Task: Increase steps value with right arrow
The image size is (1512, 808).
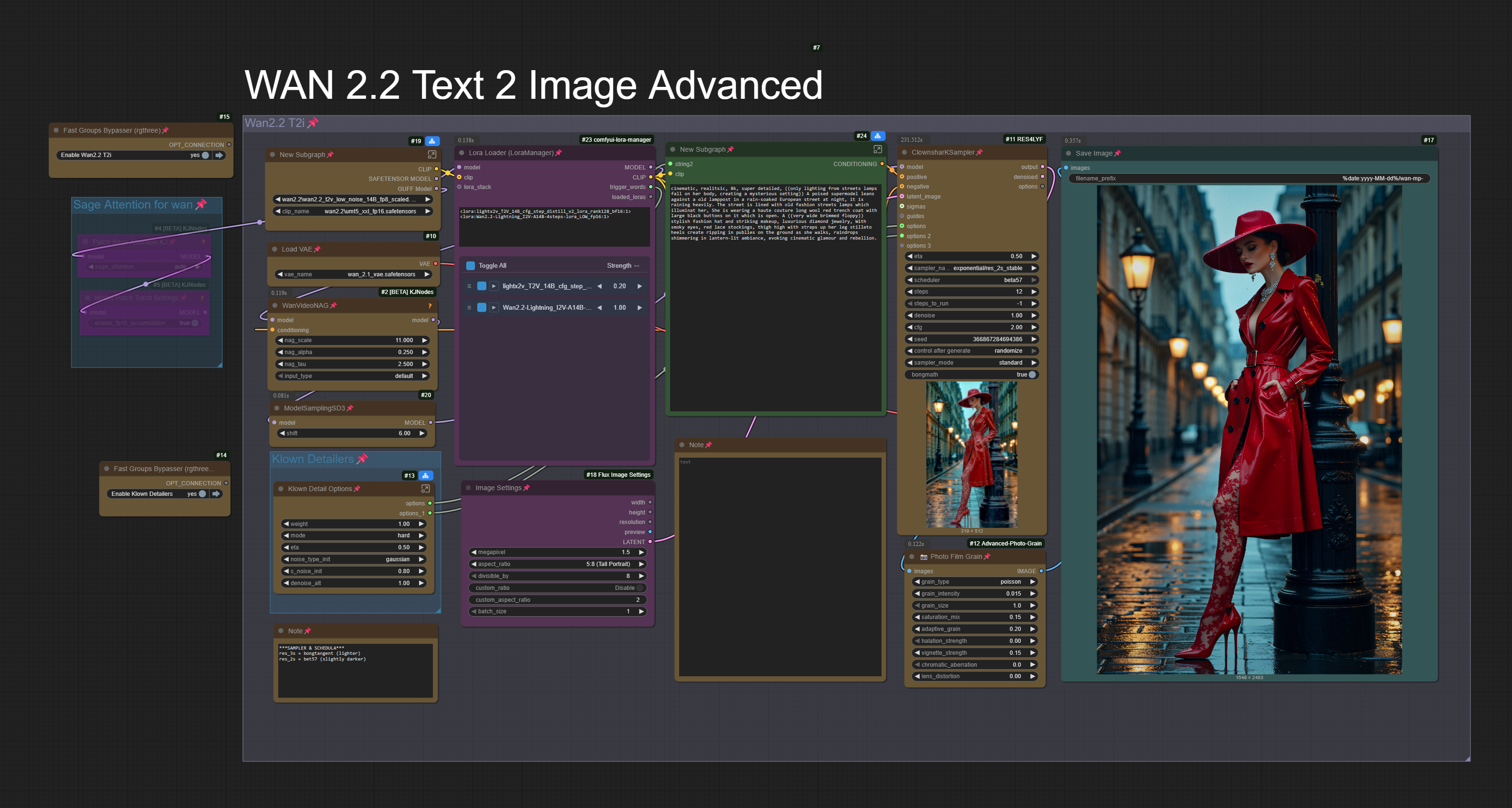Action: (1034, 292)
